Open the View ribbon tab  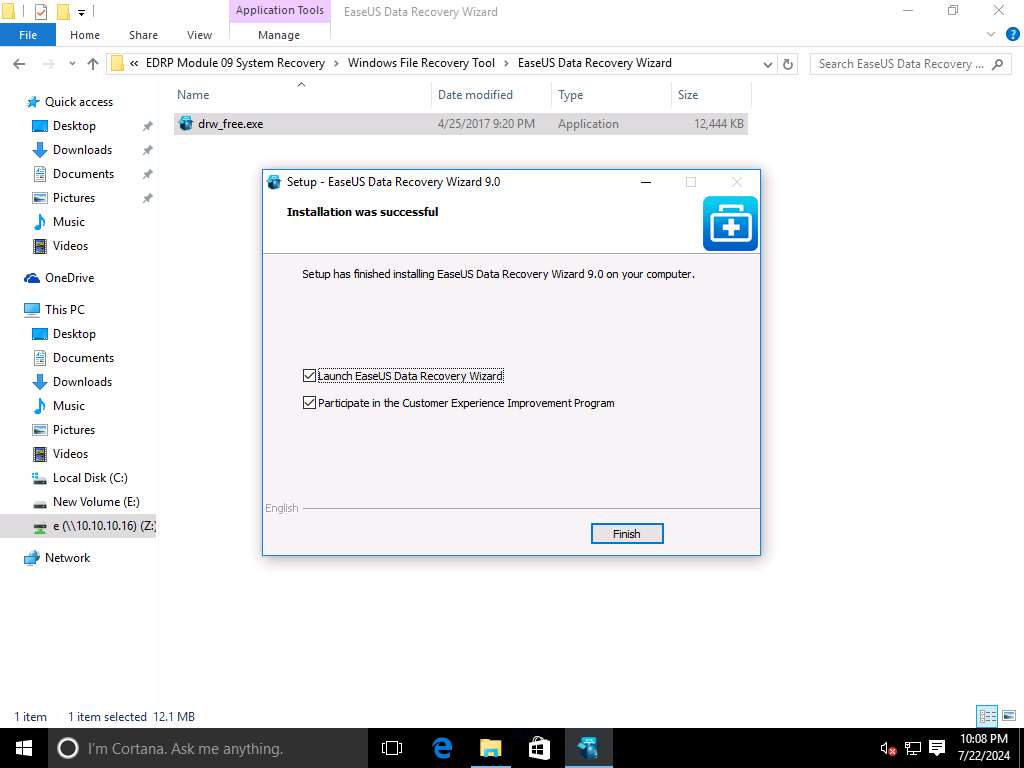199,35
